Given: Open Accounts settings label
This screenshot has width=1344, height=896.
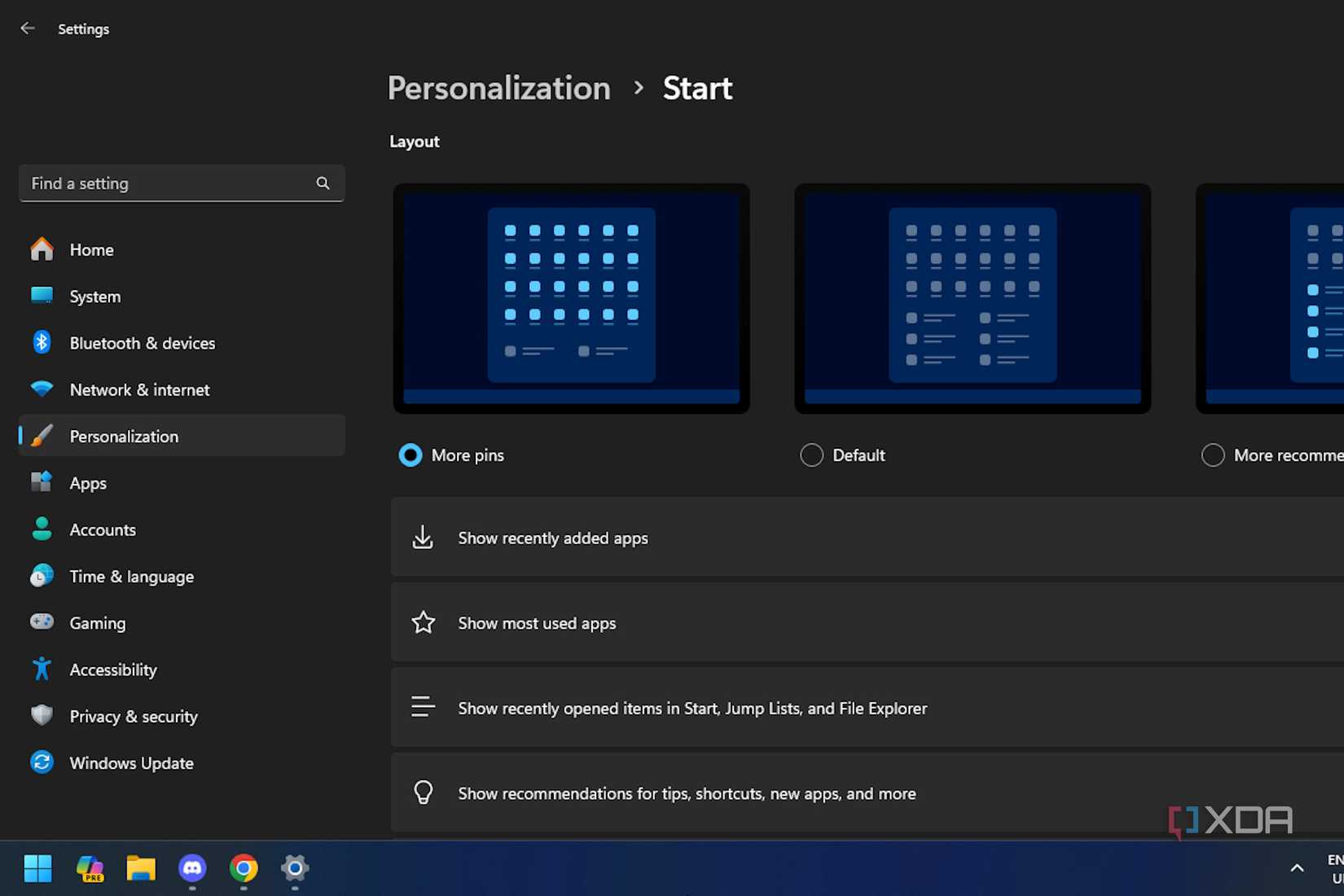Looking at the screenshot, I should point(103,529).
